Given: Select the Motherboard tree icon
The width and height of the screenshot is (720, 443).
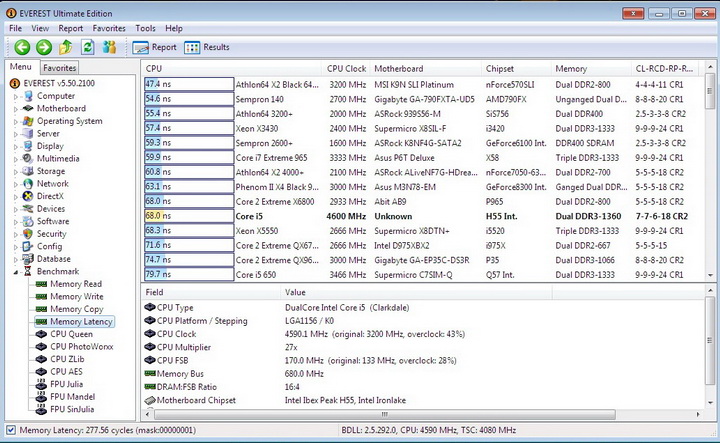Looking at the screenshot, I should (x=28, y=108).
